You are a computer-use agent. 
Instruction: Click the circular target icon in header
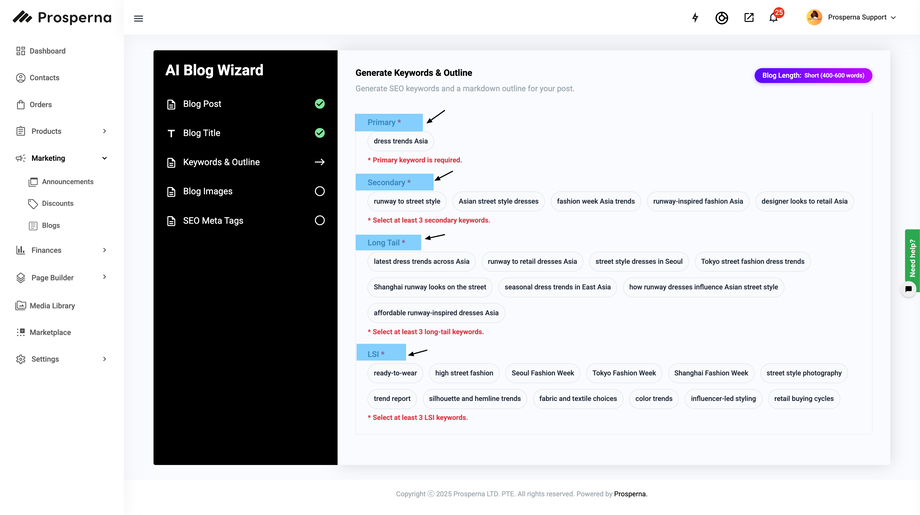pyautogui.click(x=722, y=18)
